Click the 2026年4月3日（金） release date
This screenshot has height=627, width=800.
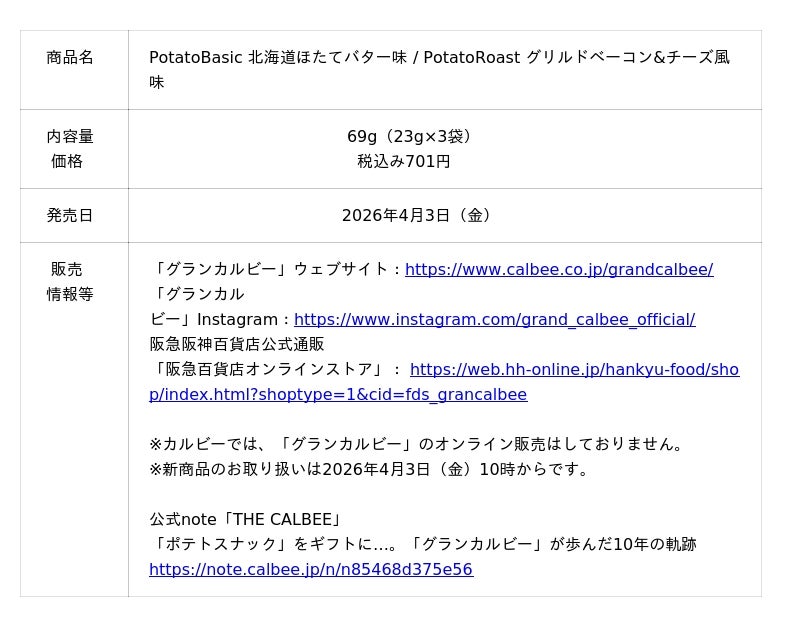click(x=417, y=215)
